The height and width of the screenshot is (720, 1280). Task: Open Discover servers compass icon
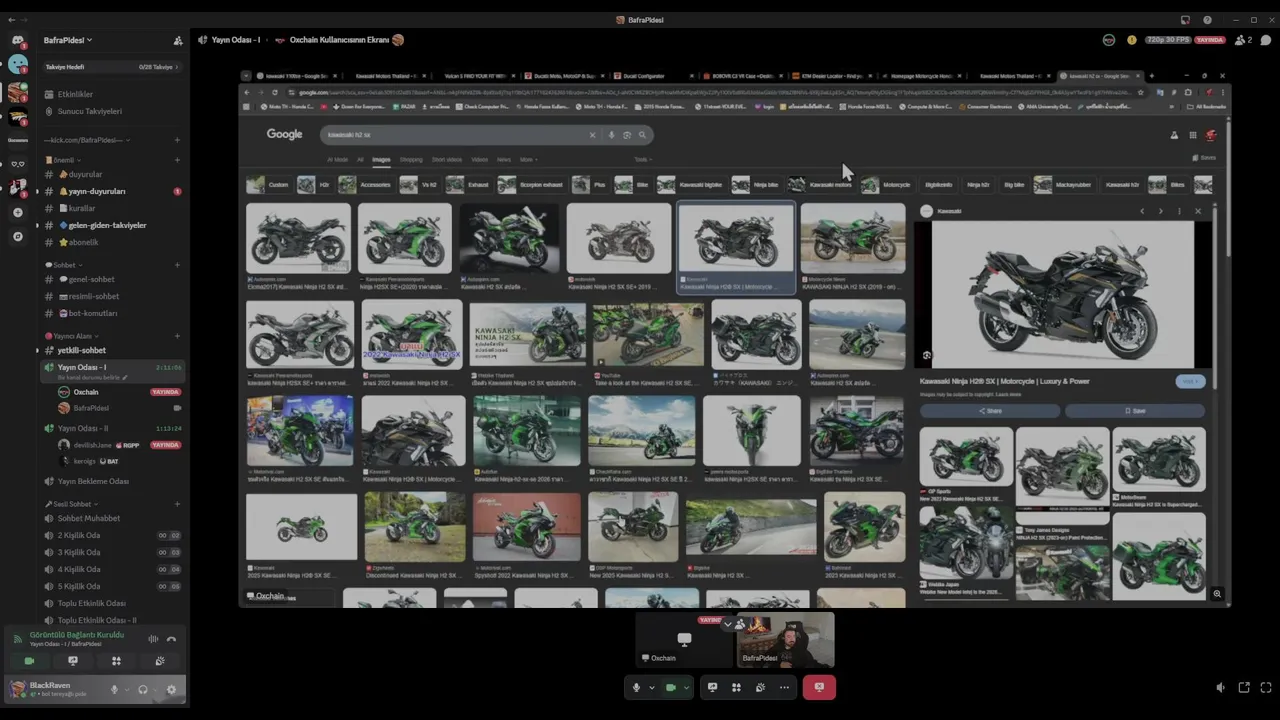[17, 237]
